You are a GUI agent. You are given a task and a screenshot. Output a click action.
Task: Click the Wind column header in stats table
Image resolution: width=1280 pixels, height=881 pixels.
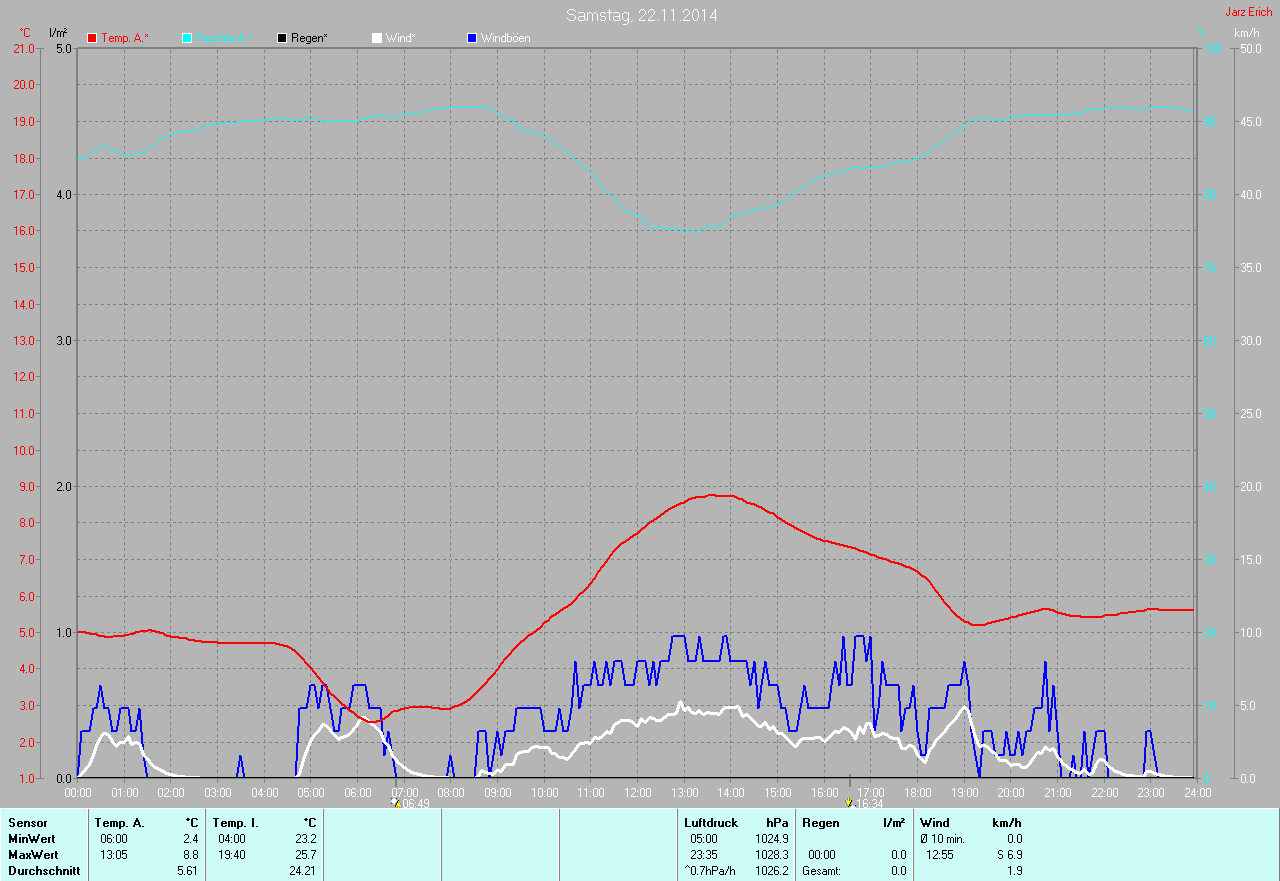[934, 823]
